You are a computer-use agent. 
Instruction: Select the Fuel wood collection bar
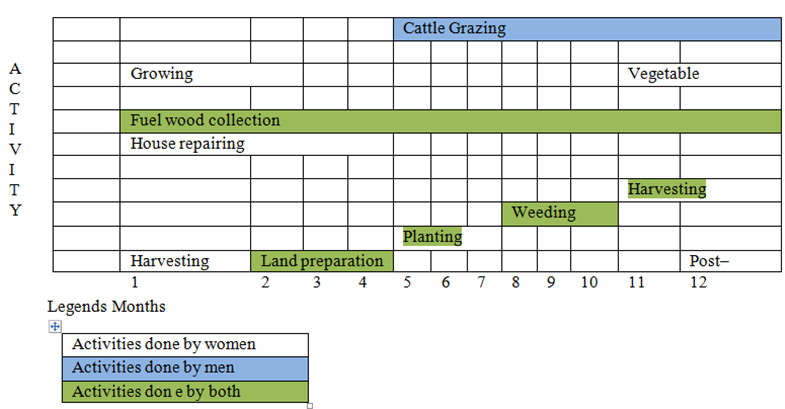click(450, 121)
